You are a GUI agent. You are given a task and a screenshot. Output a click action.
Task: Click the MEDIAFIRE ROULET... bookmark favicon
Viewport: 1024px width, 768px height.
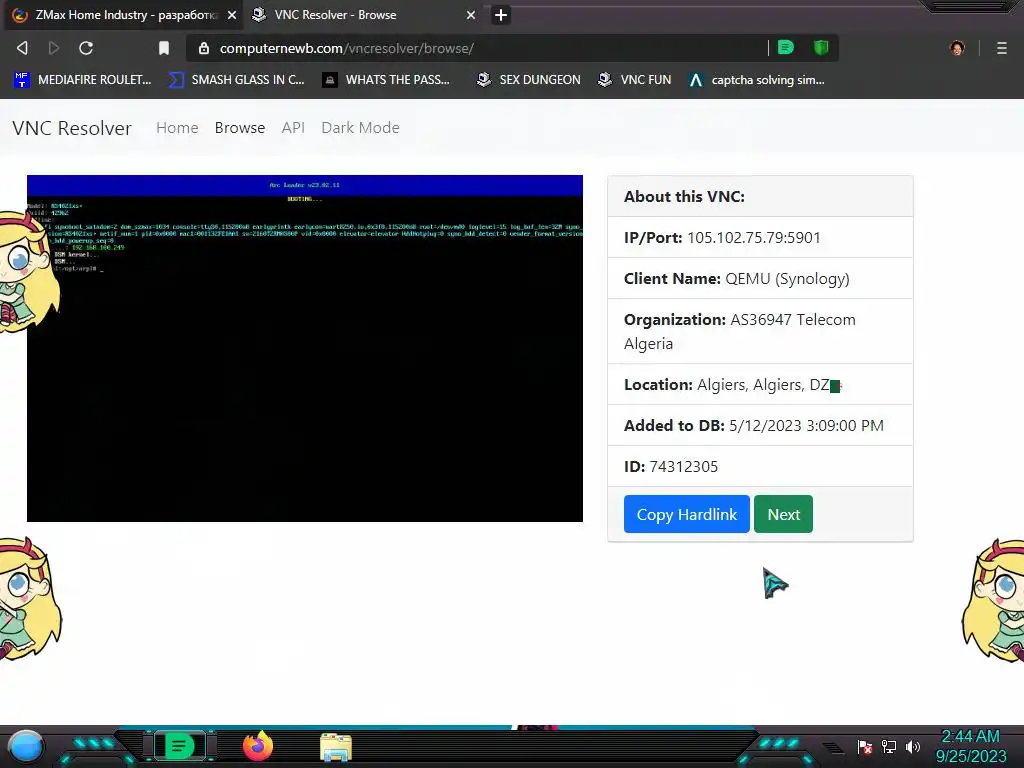[22, 80]
